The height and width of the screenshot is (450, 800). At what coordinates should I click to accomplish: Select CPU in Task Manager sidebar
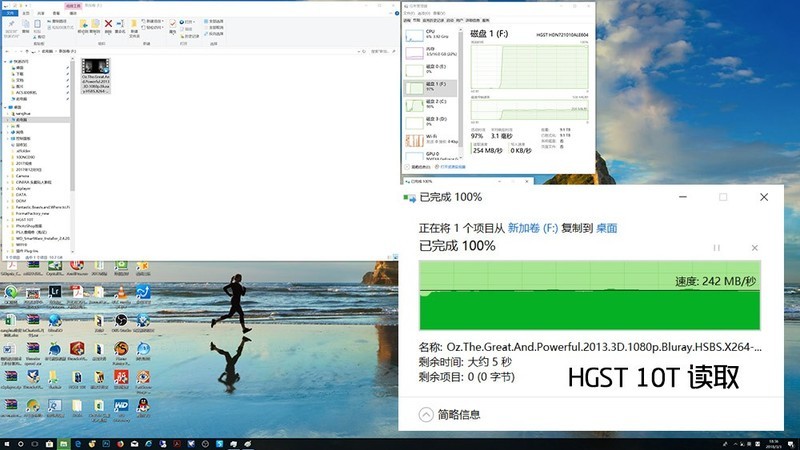click(431, 36)
